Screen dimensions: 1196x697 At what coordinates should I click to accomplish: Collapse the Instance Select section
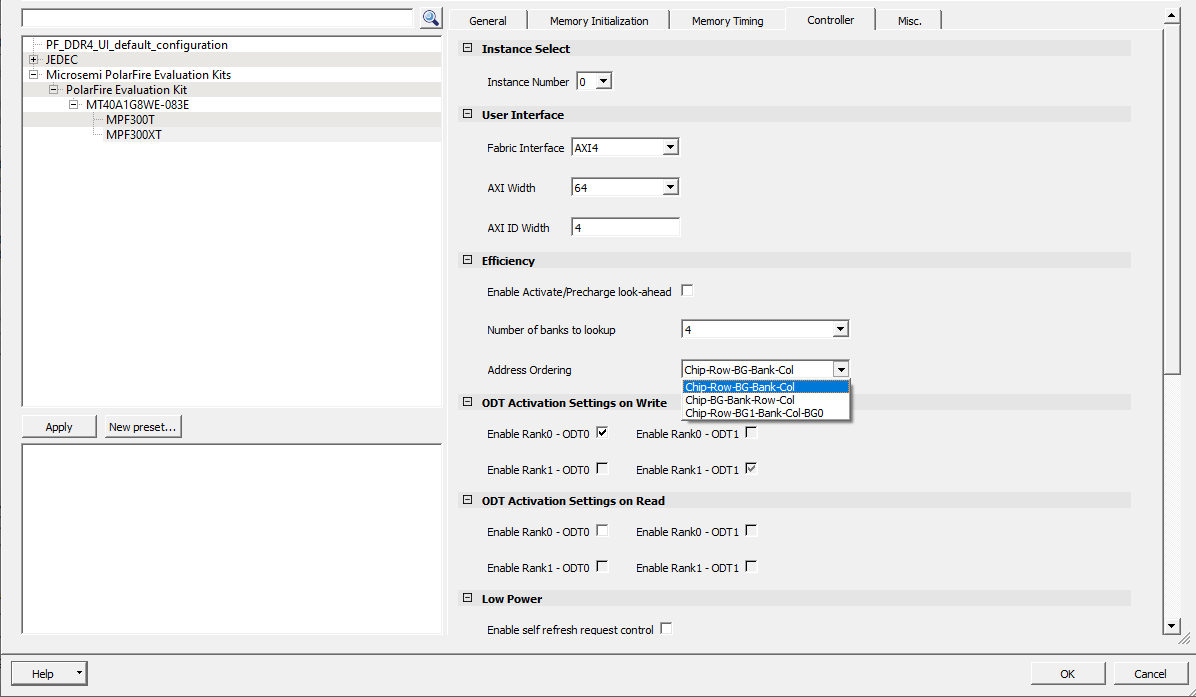pos(467,49)
